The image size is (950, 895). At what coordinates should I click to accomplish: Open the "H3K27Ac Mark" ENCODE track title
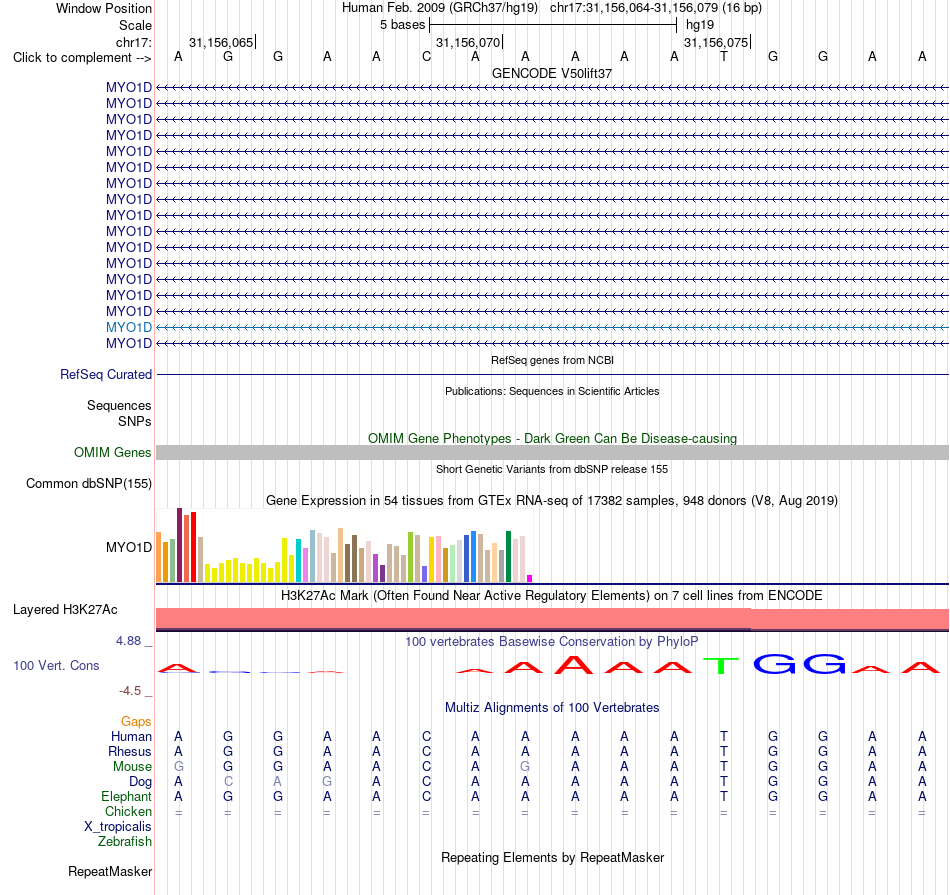[x=552, y=595]
